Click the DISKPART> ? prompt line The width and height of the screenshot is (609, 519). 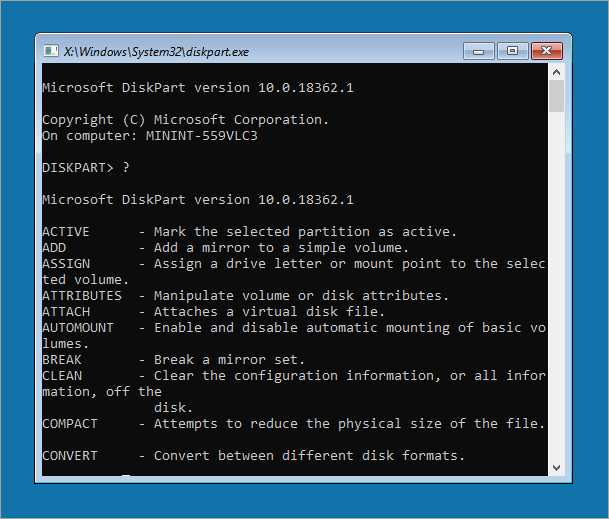(x=86, y=167)
